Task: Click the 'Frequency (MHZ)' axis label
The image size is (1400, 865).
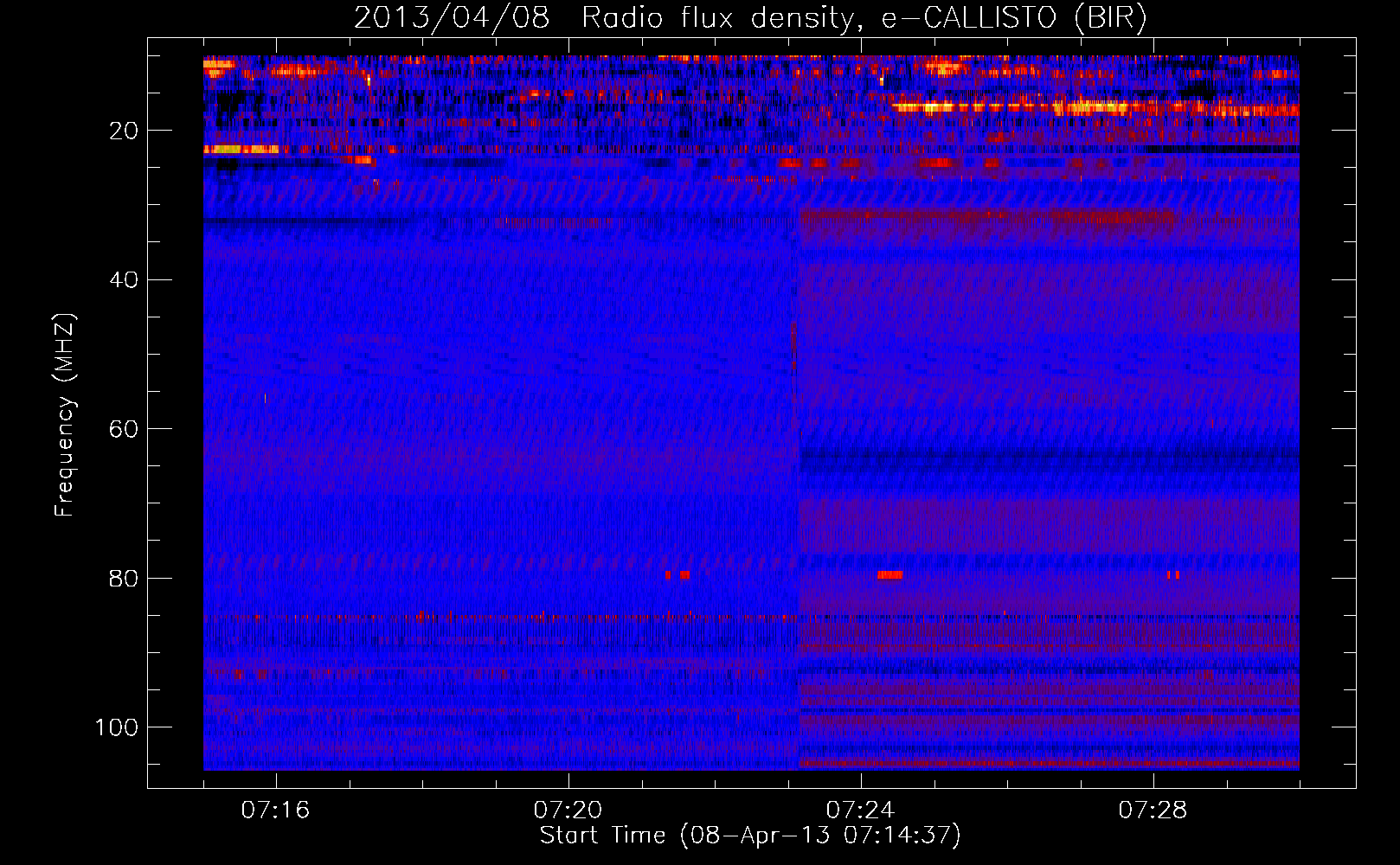Action: 65,415
